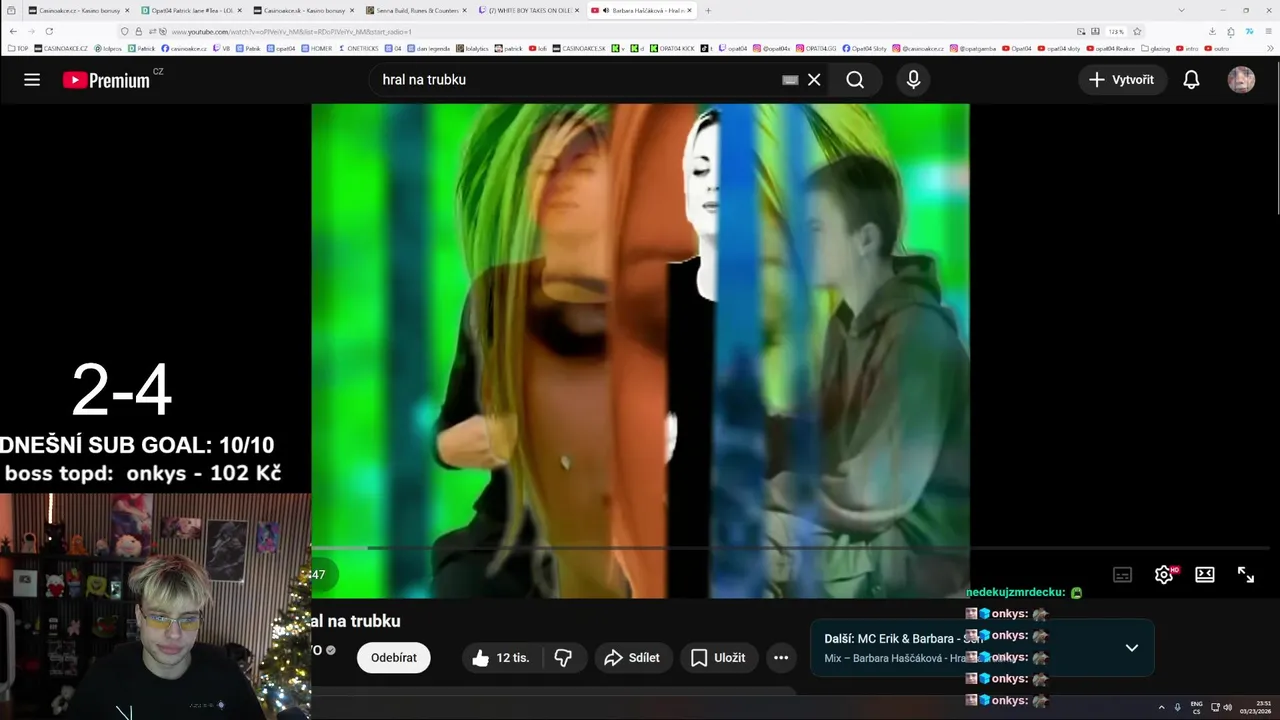Enter fullscreen on the video
Screen dimensions: 1280x720
click(1246, 575)
